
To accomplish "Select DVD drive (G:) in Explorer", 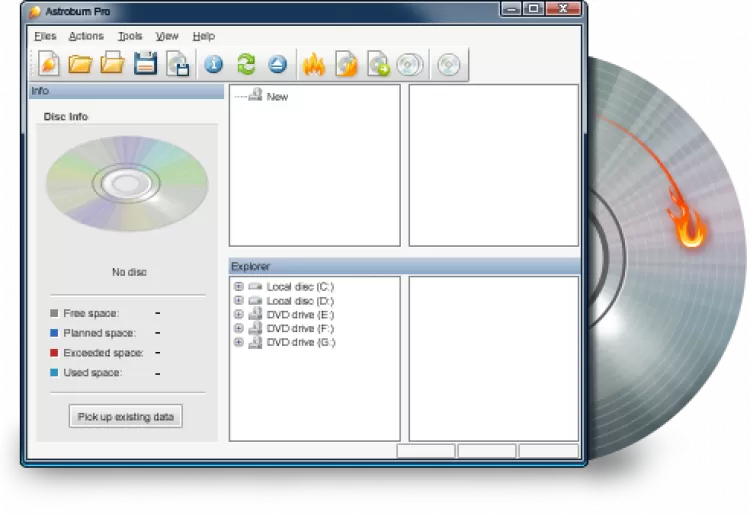I will click(301, 342).
